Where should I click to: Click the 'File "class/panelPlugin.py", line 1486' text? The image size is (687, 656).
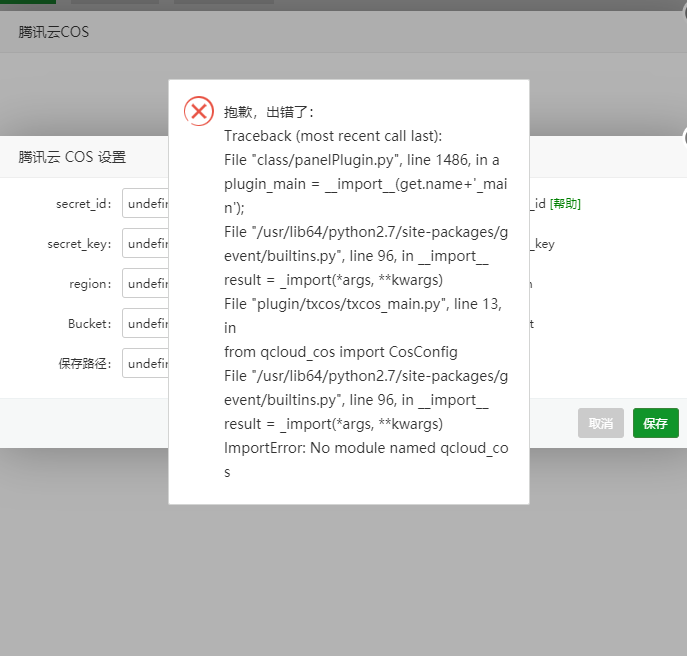tap(346, 160)
